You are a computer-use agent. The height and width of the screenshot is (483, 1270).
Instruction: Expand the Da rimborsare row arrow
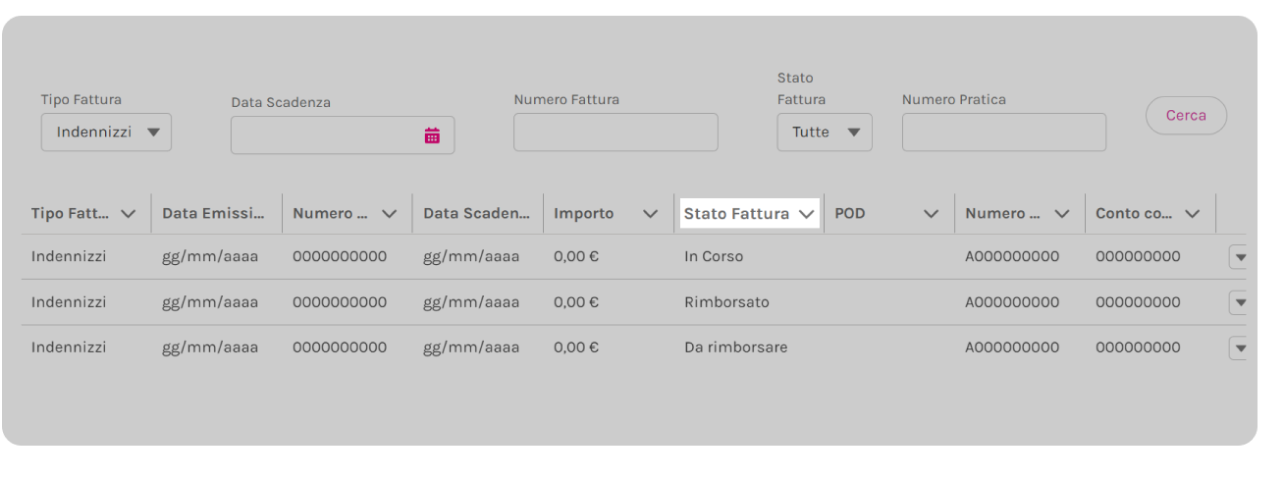click(x=1241, y=348)
